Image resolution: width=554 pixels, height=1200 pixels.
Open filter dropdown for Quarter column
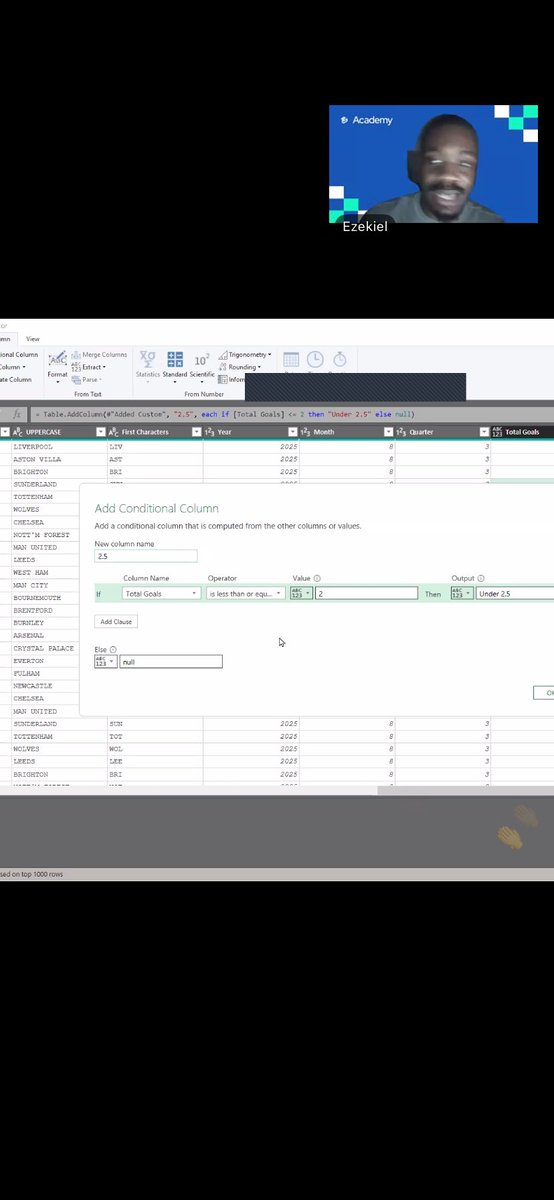click(x=484, y=432)
